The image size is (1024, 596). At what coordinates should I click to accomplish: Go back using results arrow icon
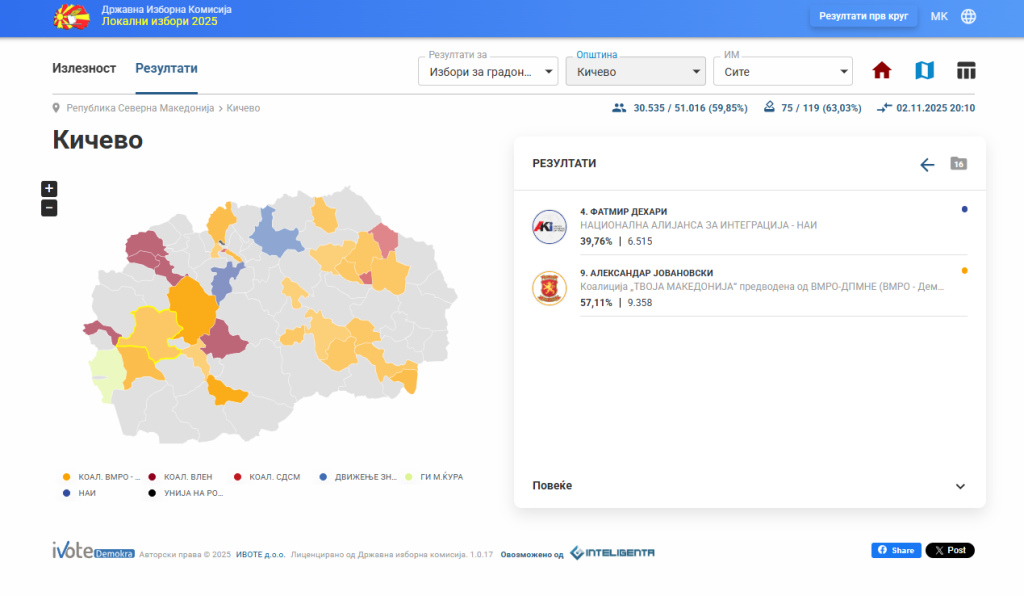coord(927,164)
